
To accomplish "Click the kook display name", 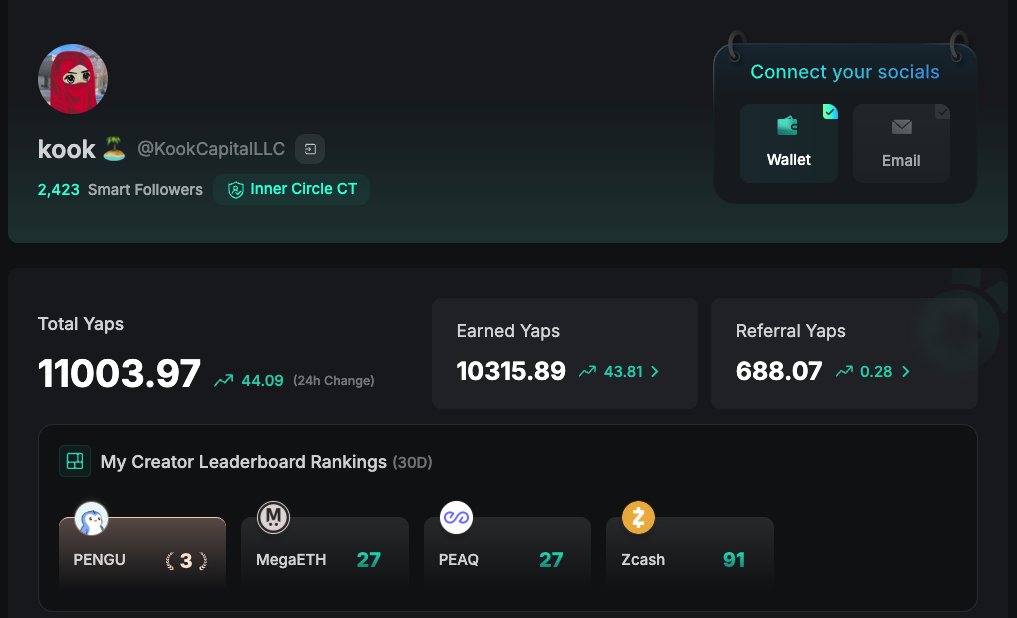I will (x=67, y=149).
